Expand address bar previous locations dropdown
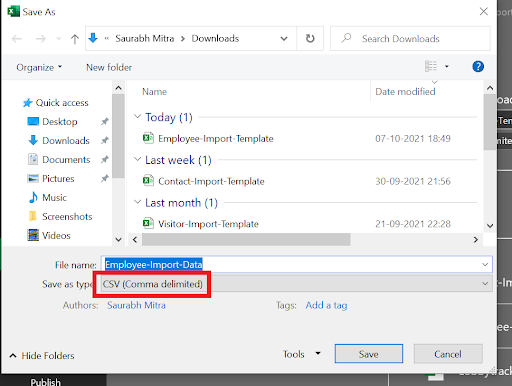 coord(284,39)
